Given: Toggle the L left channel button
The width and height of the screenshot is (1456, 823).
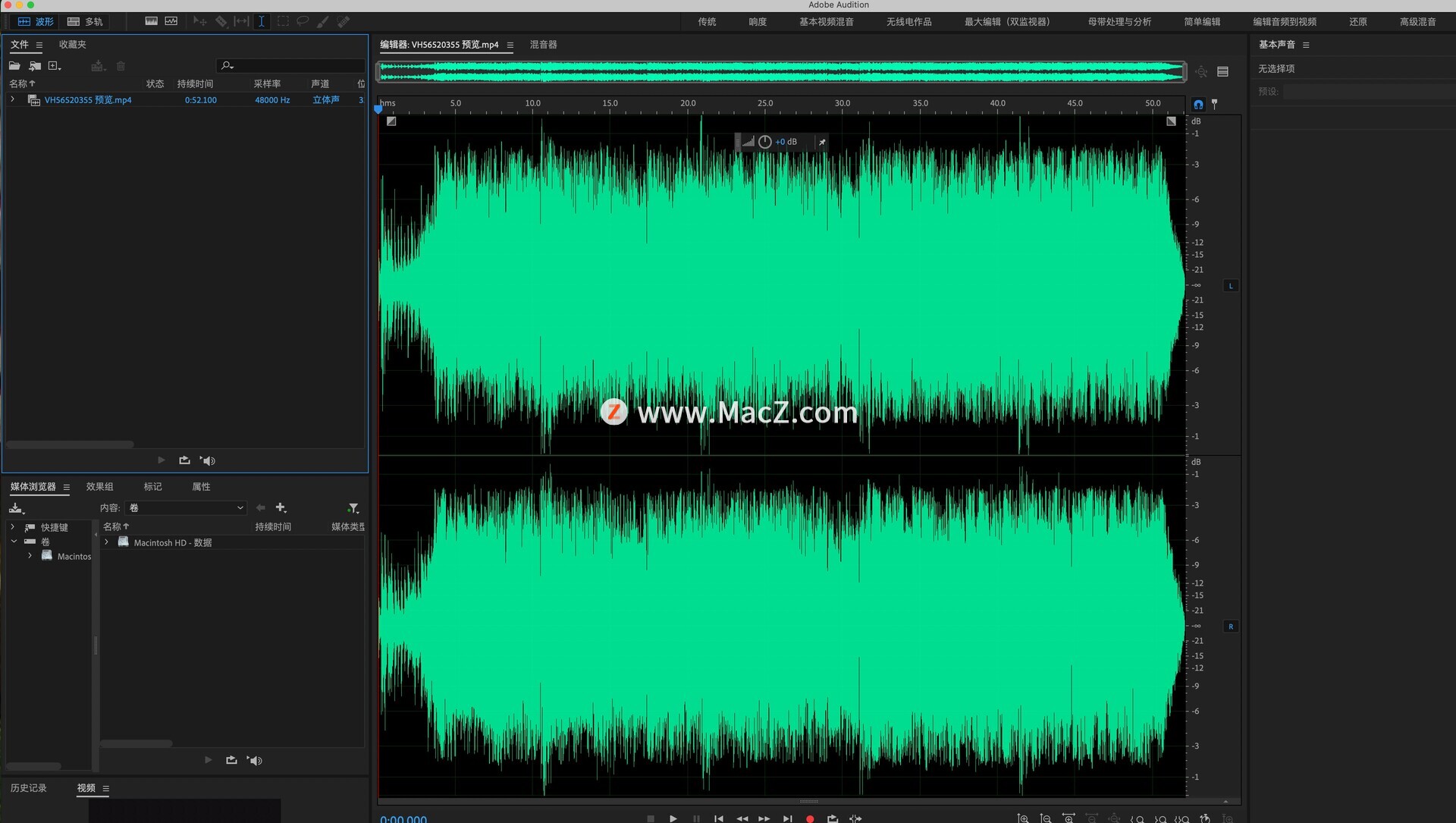Looking at the screenshot, I should click(x=1231, y=286).
